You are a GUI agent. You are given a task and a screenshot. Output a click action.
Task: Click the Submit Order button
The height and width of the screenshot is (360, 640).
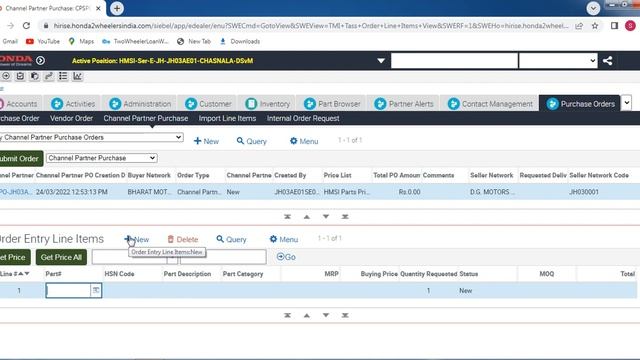pyautogui.click(x=21, y=158)
